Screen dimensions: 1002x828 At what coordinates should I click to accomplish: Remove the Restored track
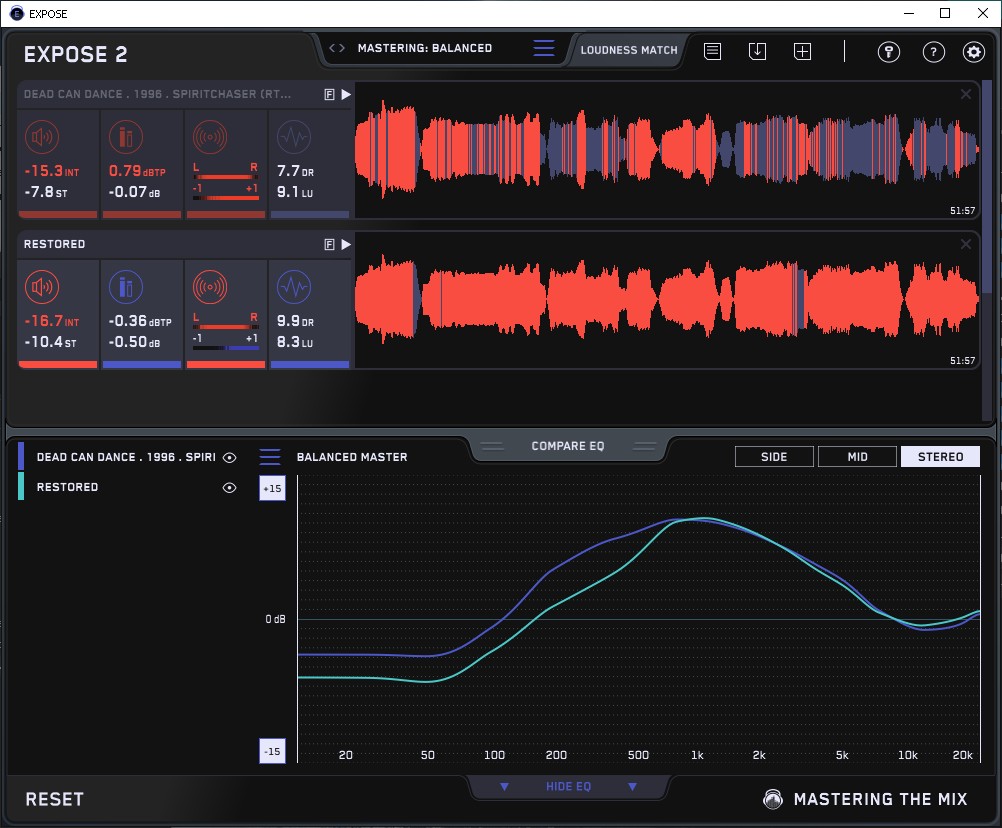coord(966,244)
